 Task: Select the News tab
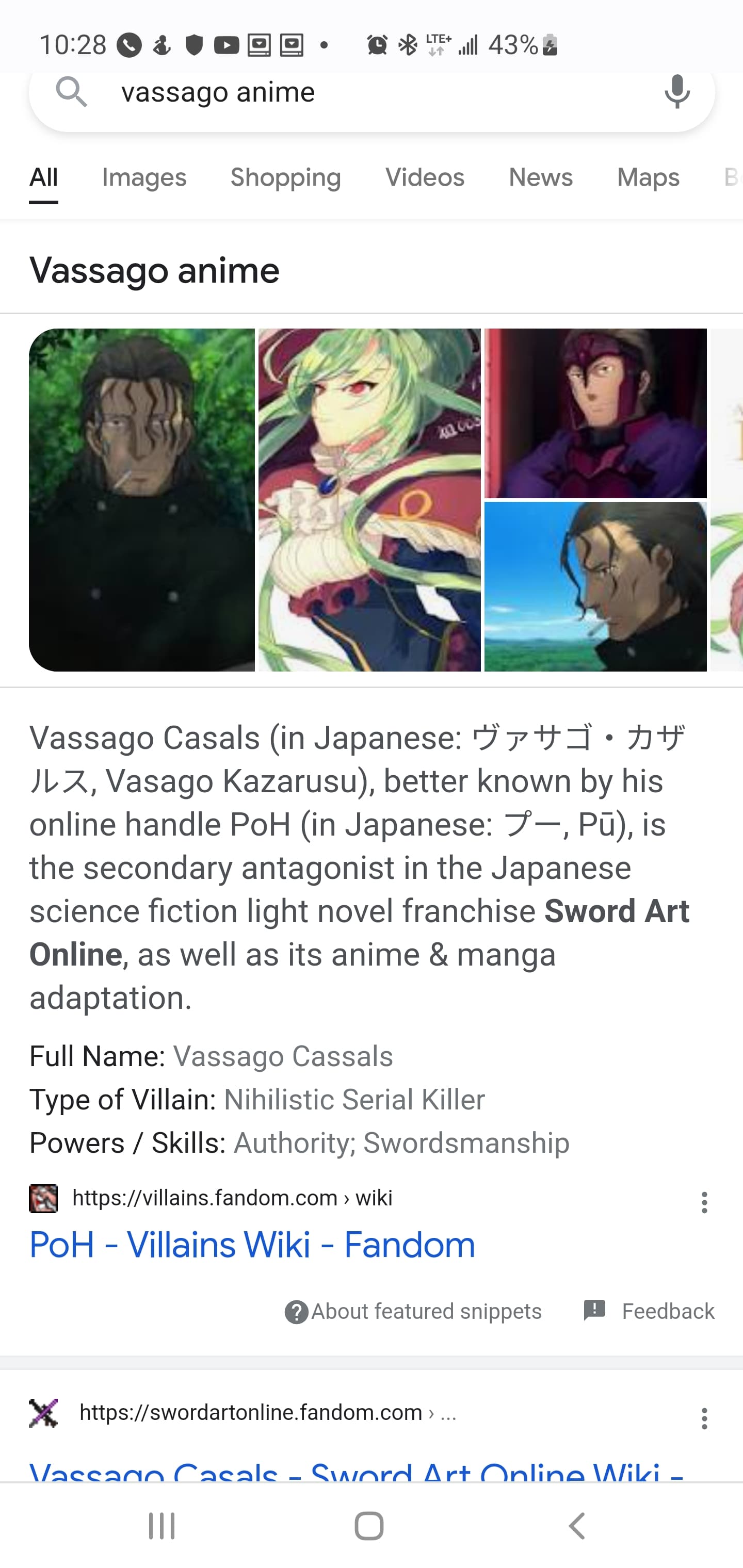540,177
